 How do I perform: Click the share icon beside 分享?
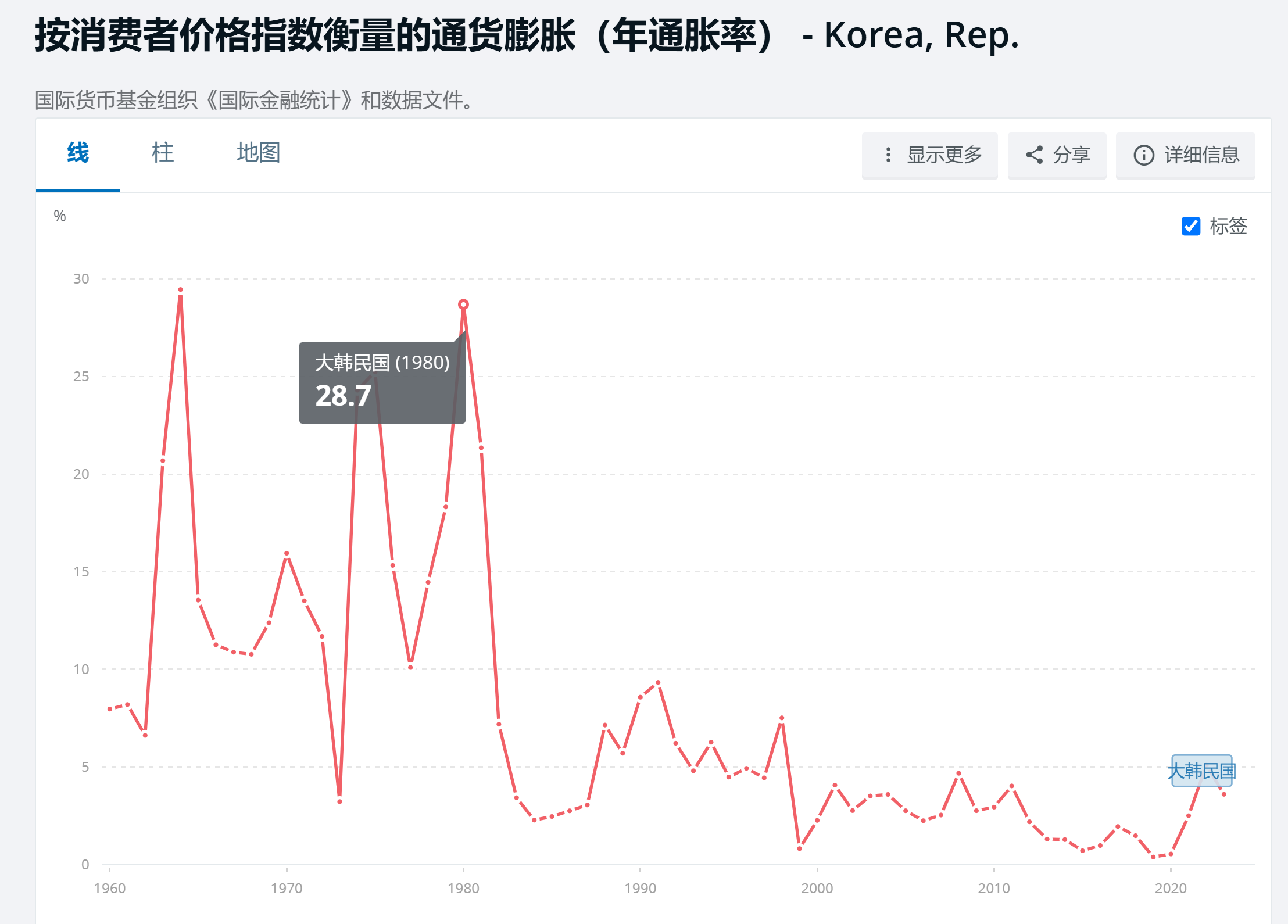(x=1034, y=155)
